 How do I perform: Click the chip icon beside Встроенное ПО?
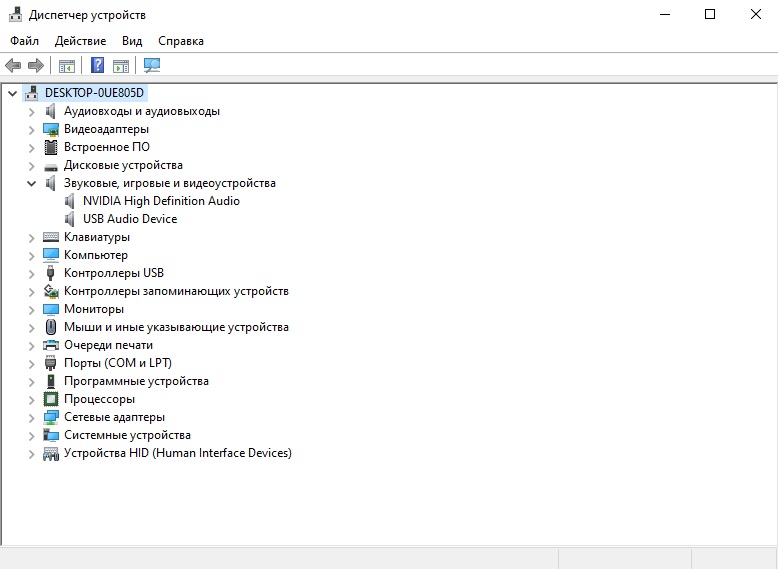click(x=51, y=147)
